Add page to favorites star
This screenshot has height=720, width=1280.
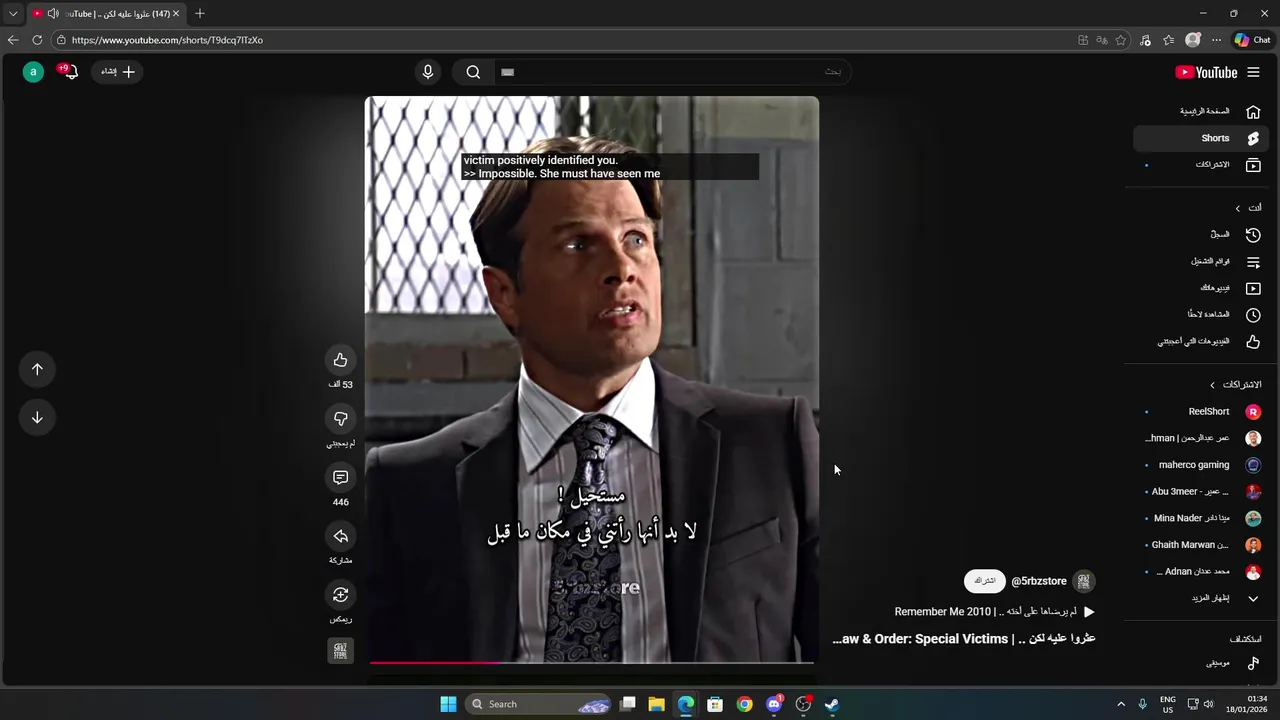(x=1121, y=40)
